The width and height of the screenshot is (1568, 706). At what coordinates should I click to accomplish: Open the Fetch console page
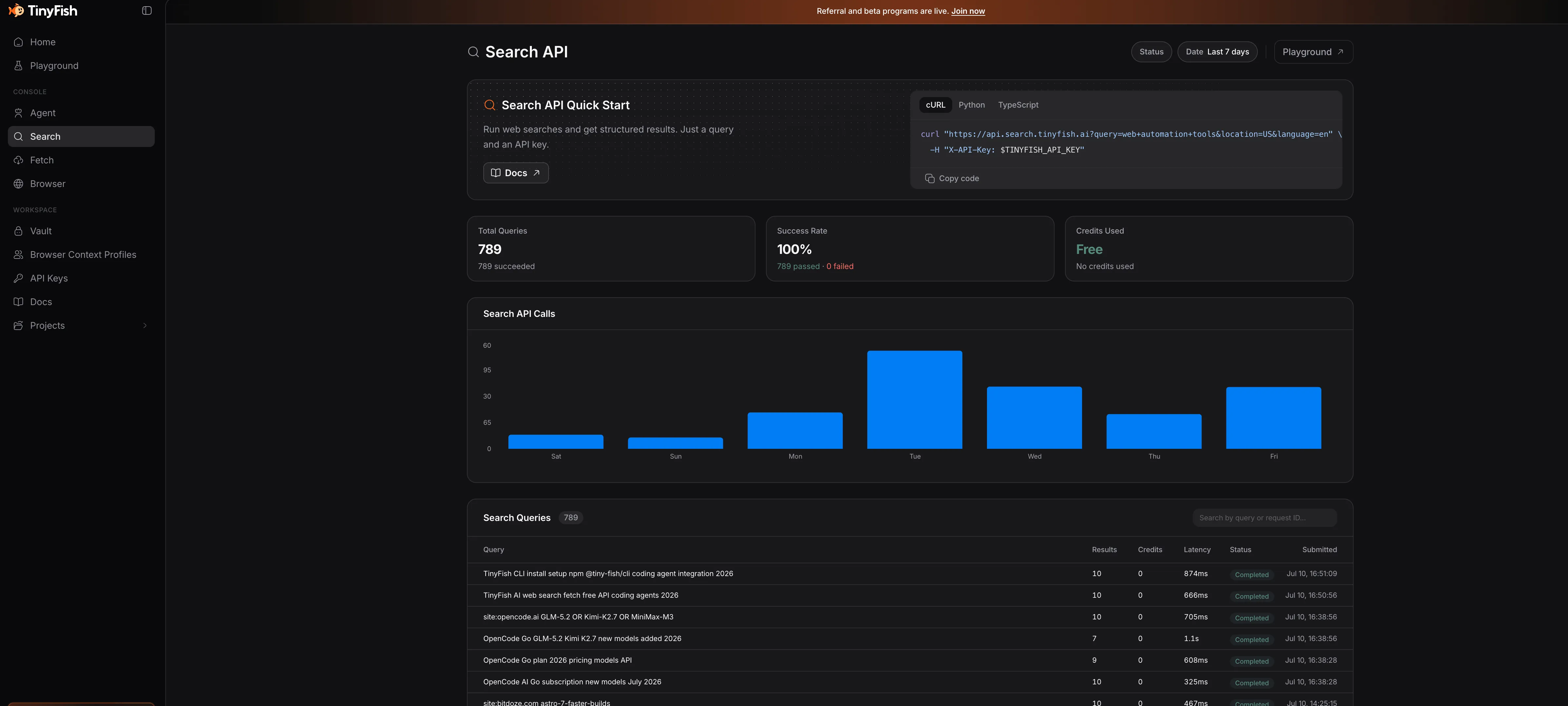tap(81, 160)
